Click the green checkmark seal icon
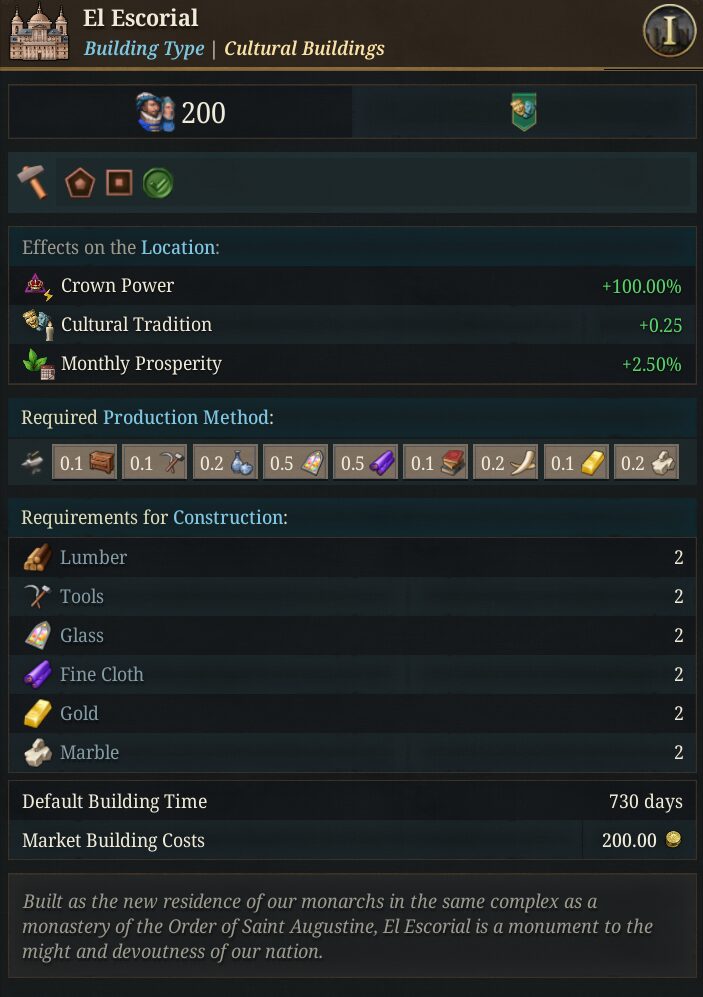The image size is (703, 997). [158, 183]
